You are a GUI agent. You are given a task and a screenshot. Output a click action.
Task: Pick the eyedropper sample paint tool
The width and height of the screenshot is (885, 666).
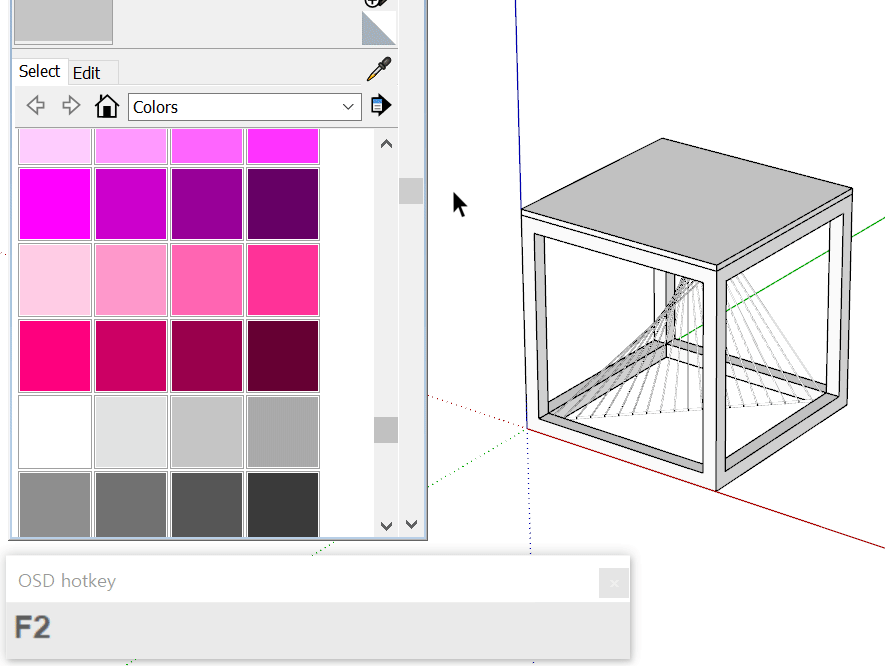click(379, 69)
